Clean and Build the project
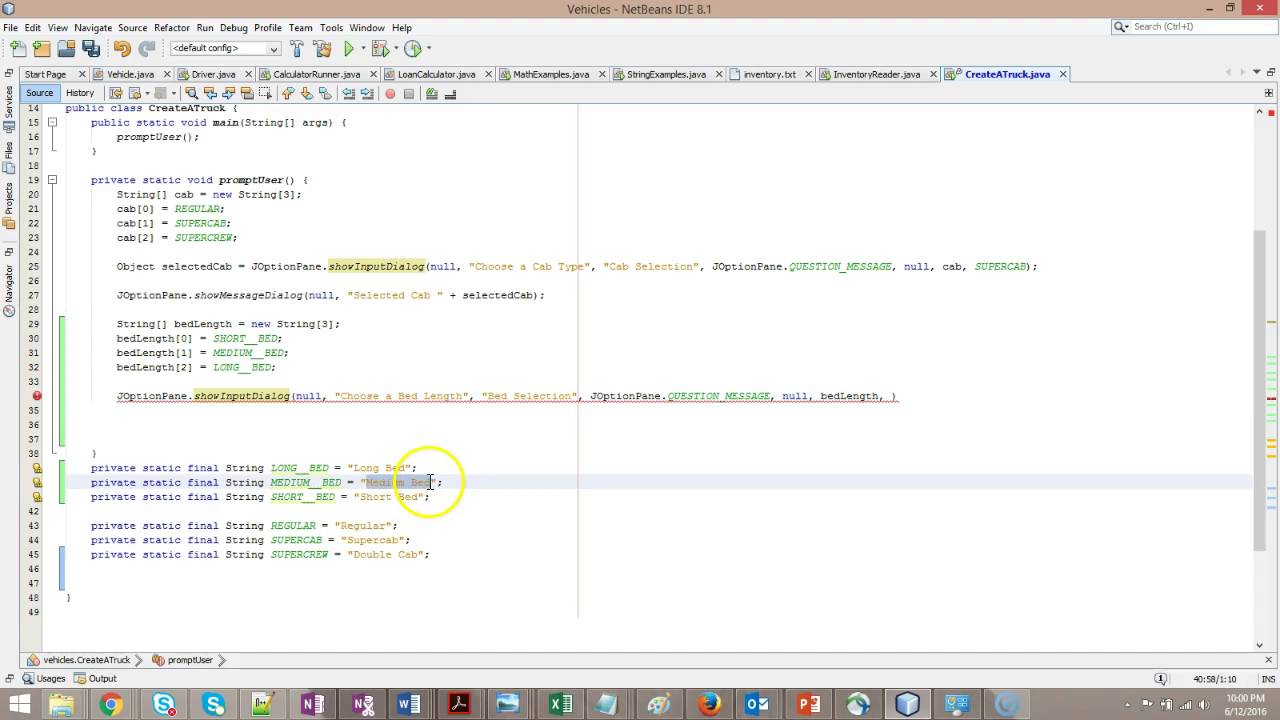 click(x=322, y=48)
